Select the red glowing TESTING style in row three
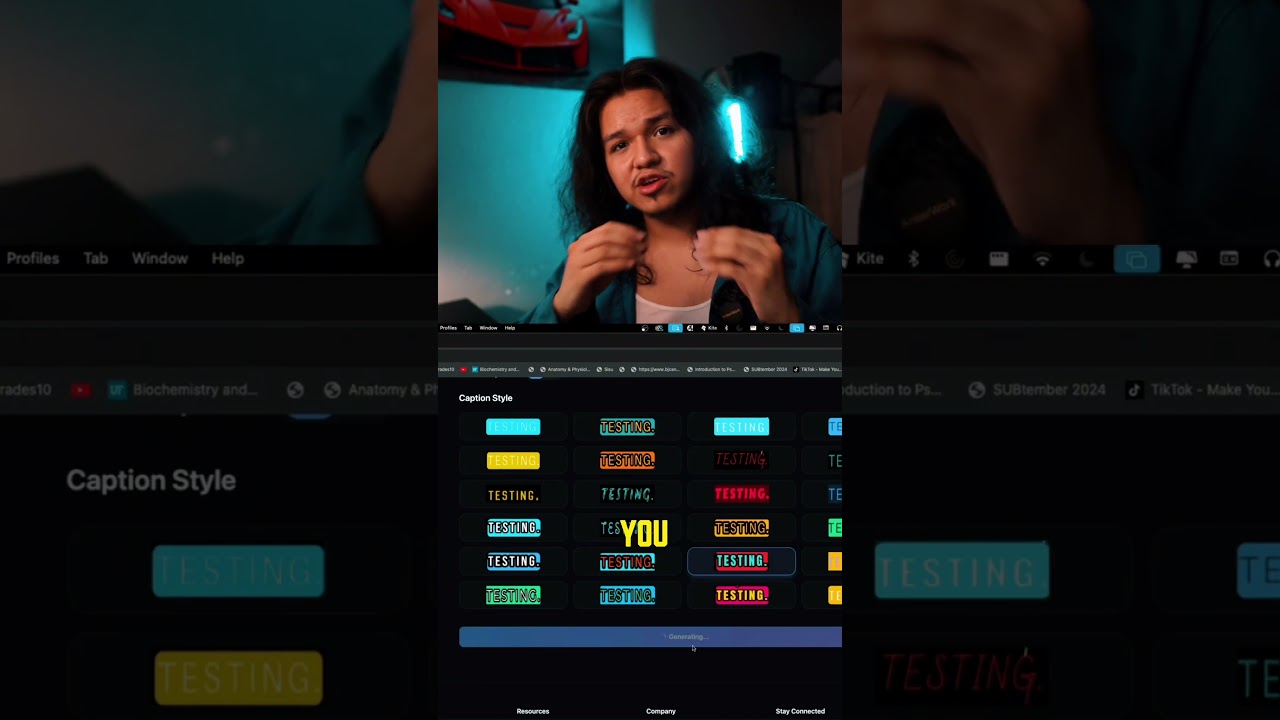The image size is (1280, 720). click(x=741, y=494)
